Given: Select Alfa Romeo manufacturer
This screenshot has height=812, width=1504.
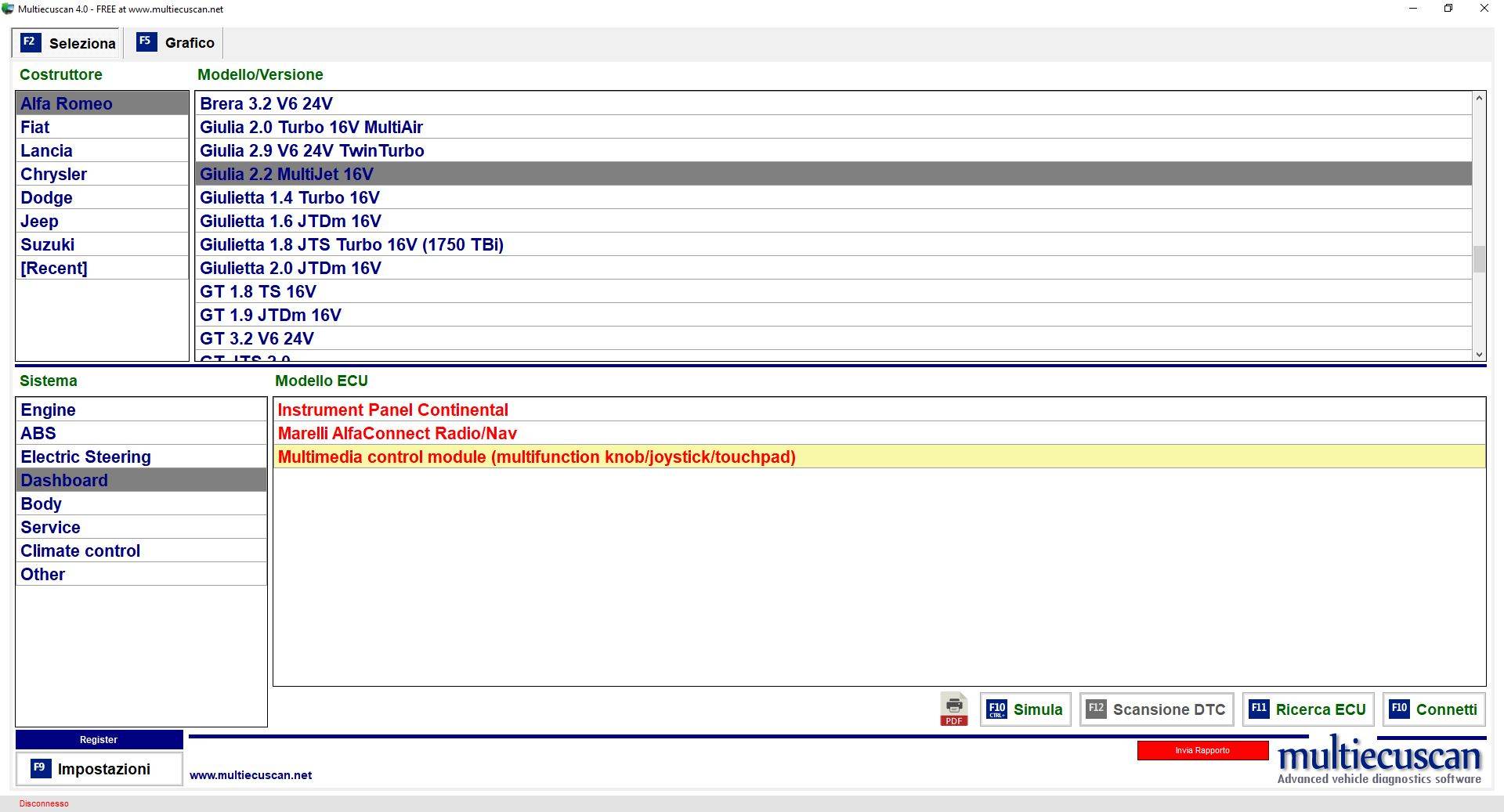Looking at the screenshot, I should pyautogui.click(x=102, y=103).
